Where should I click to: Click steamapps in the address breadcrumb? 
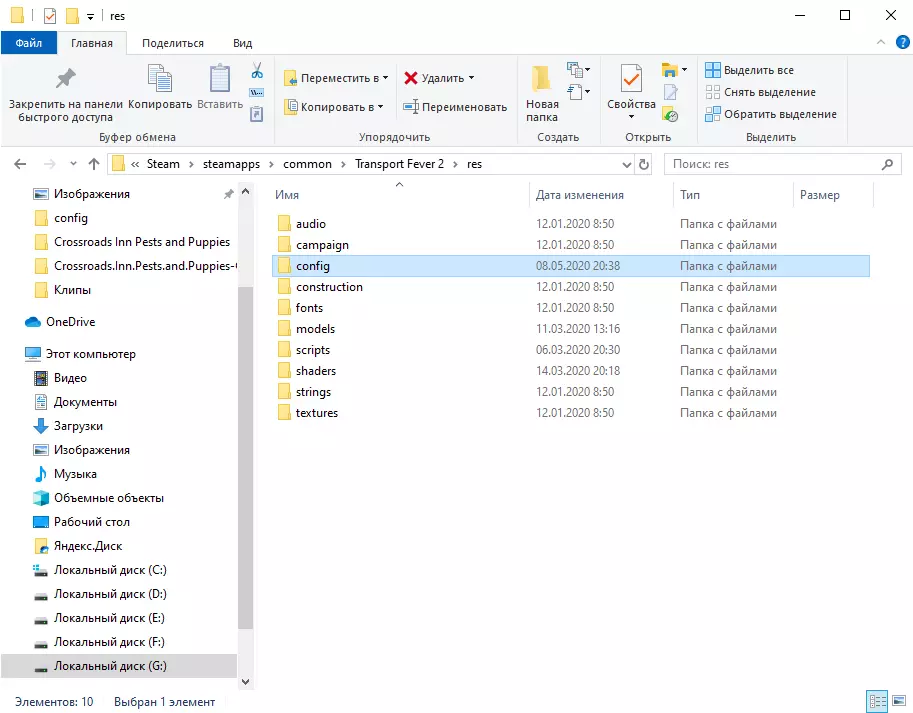[231, 164]
